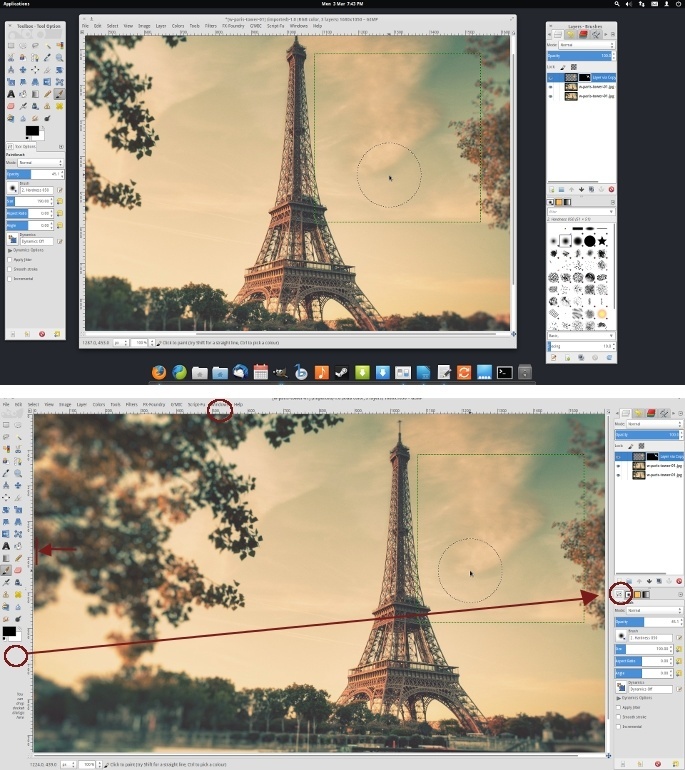Open Filters menu in floating image window

[211, 26]
